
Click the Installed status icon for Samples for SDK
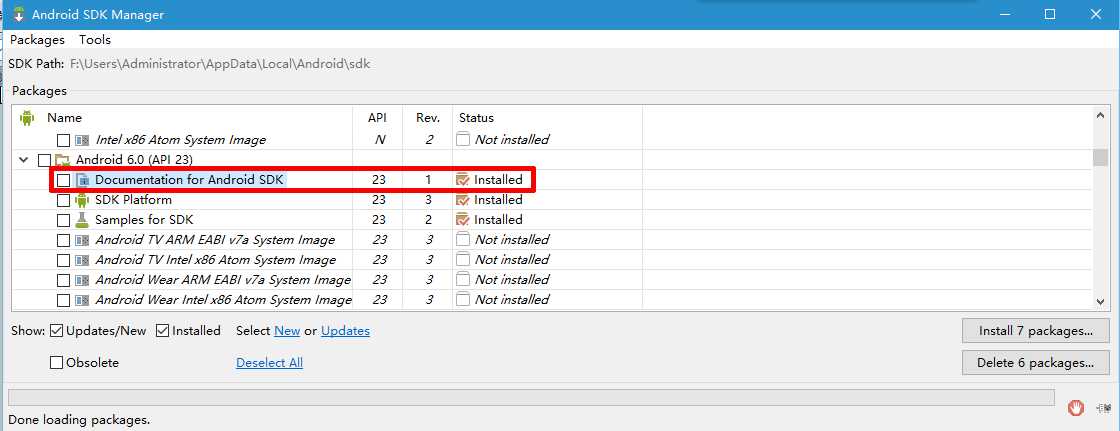pyautogui.click(x=463, y=220)
